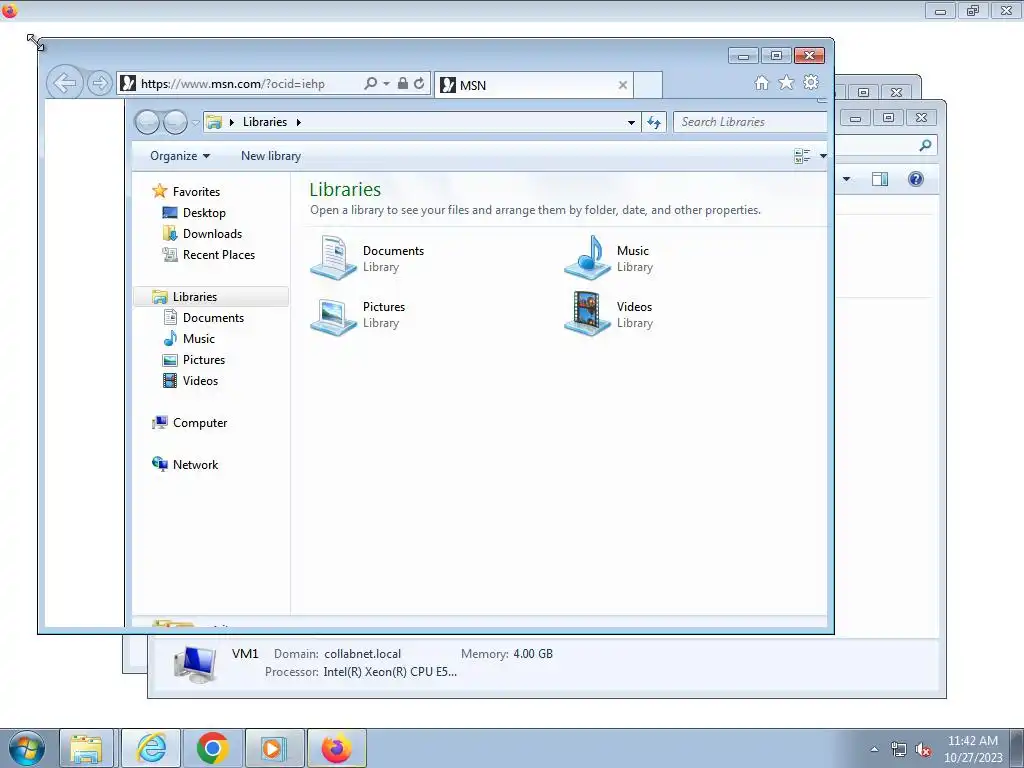Screen dimensions: 1024x768
Task: Open the address bar autocomplete dropdown in IE
Action: coord(387,84)
